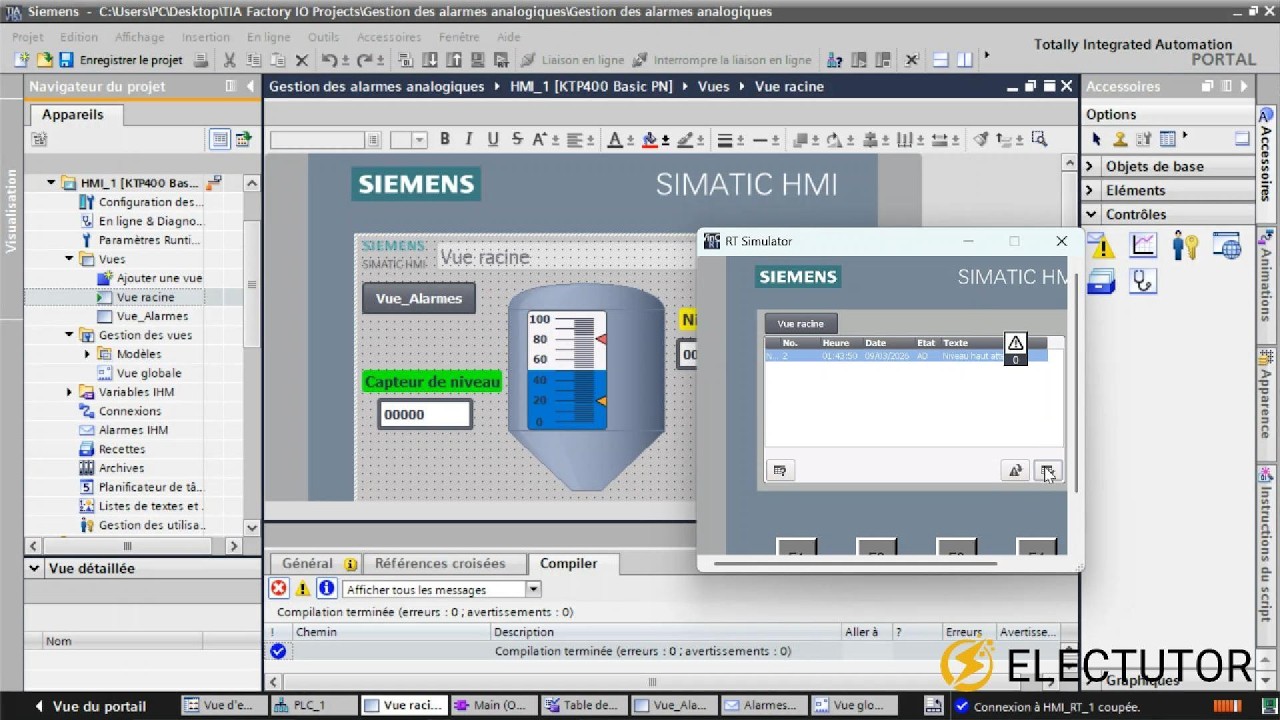The width and height of the screenshot is (1280, 720).
Task: Delete selection with X toolbar icon
Action: click(301, 60)
